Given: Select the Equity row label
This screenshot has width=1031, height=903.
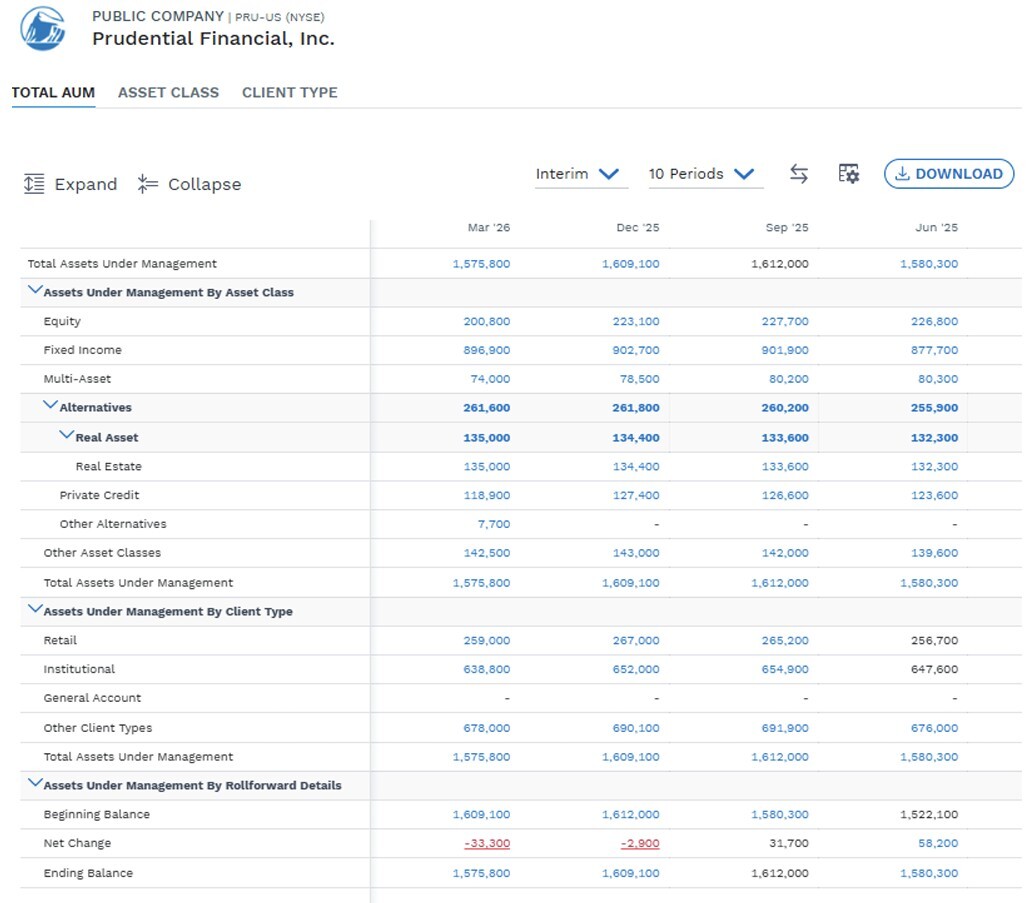Looking at the screenshot, I should [62, 322].
